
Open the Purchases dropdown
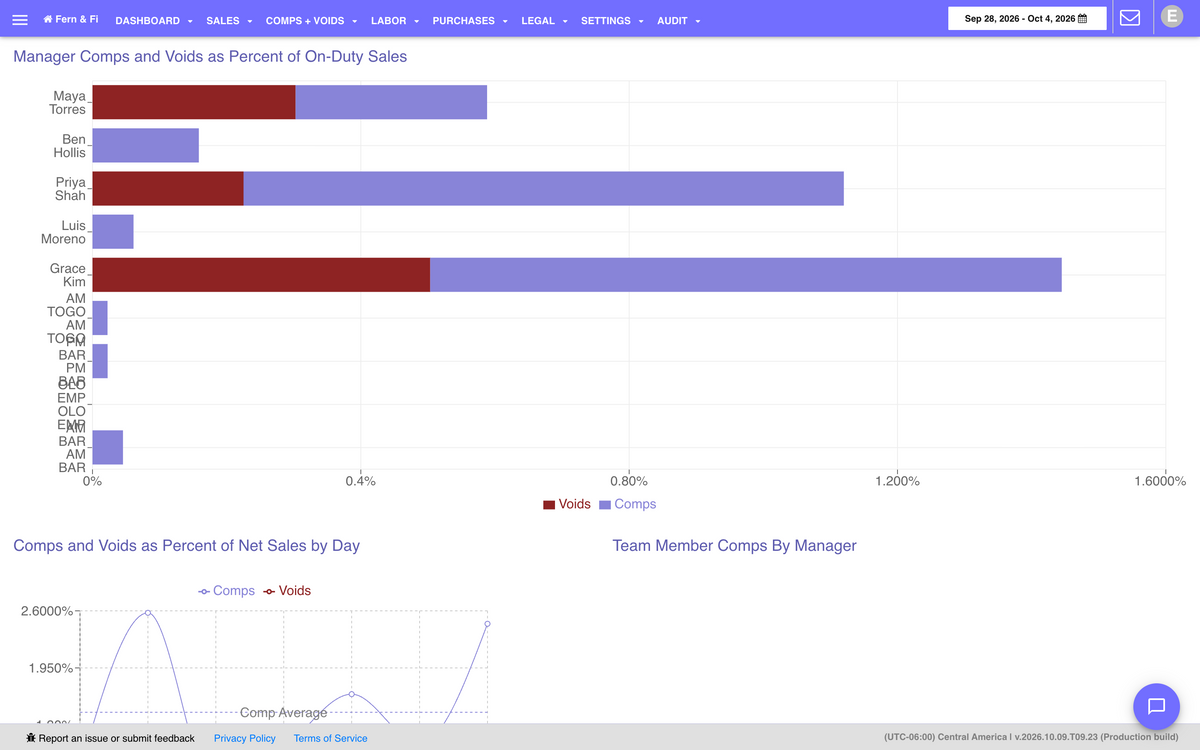click(x=470, y=21)
